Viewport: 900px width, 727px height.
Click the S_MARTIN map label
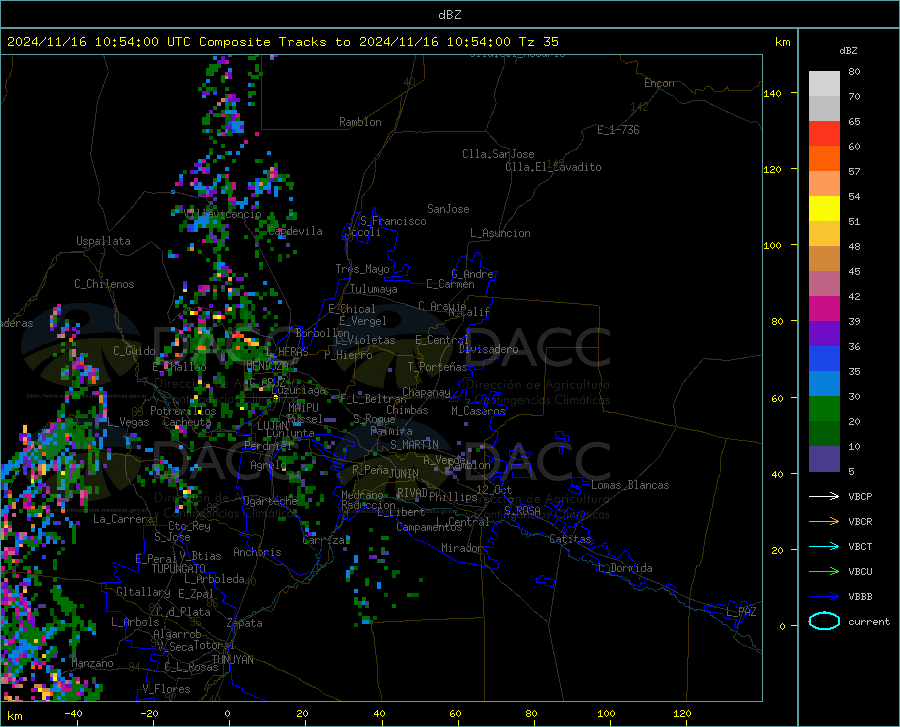[x=414, y=445]
